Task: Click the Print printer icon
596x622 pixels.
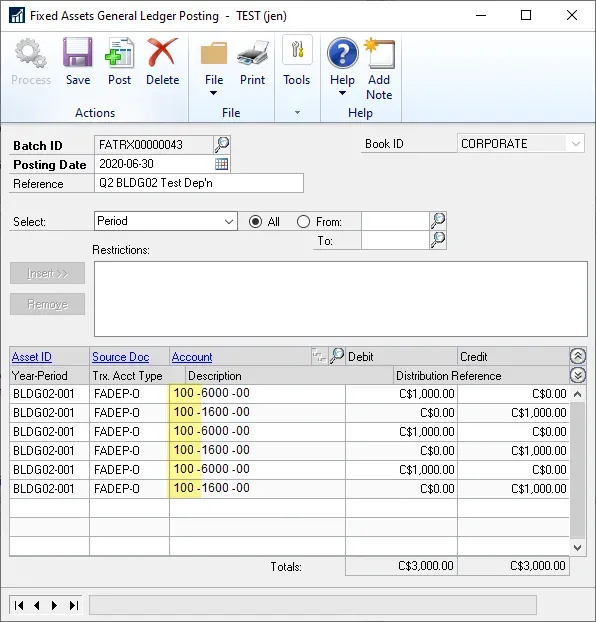Action: click(x=252, y=53)
